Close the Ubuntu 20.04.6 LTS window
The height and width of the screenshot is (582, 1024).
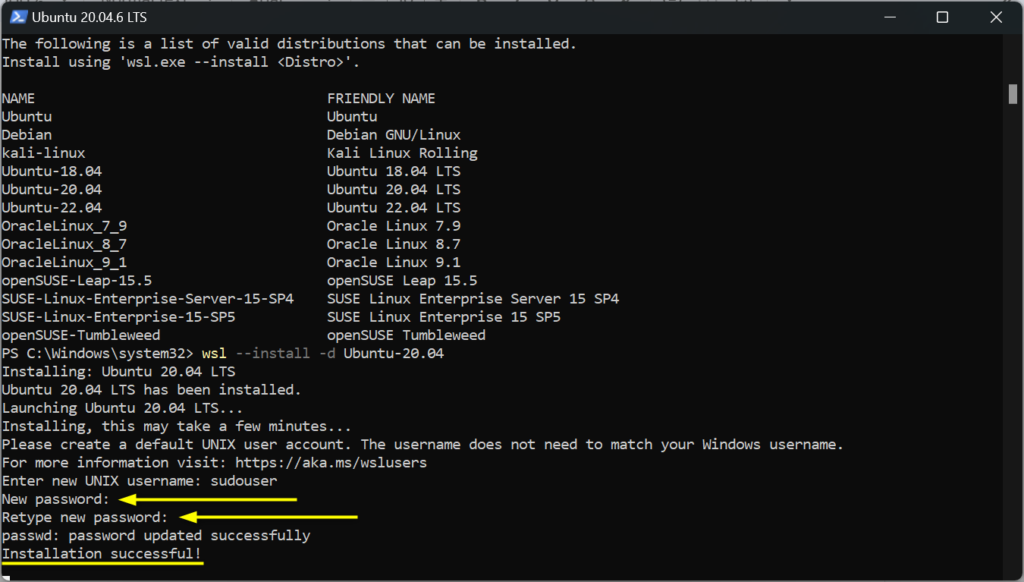[x=993, y=16]
